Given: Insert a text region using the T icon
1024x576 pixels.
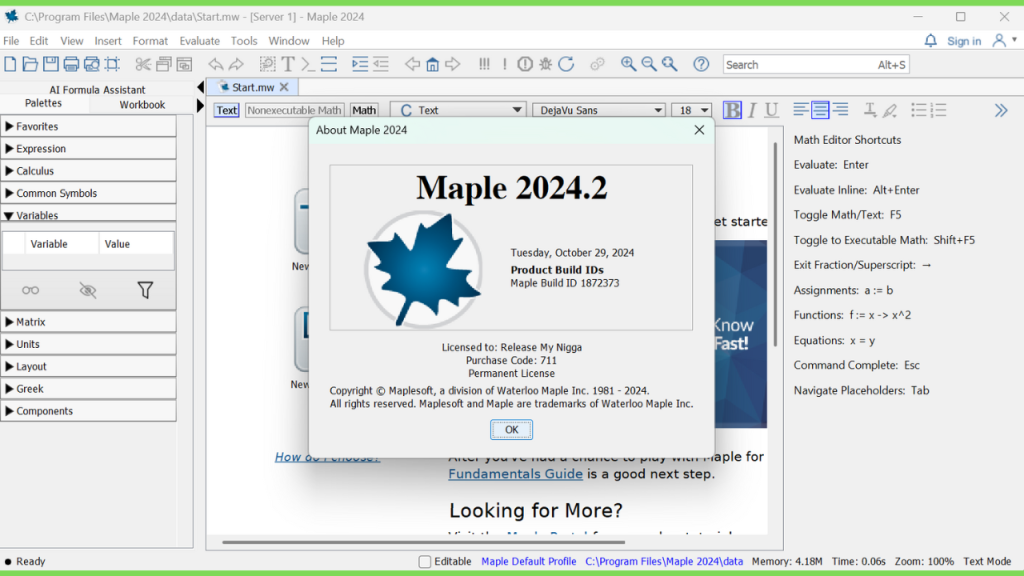Looking at the screenshot, I should 288,64.
